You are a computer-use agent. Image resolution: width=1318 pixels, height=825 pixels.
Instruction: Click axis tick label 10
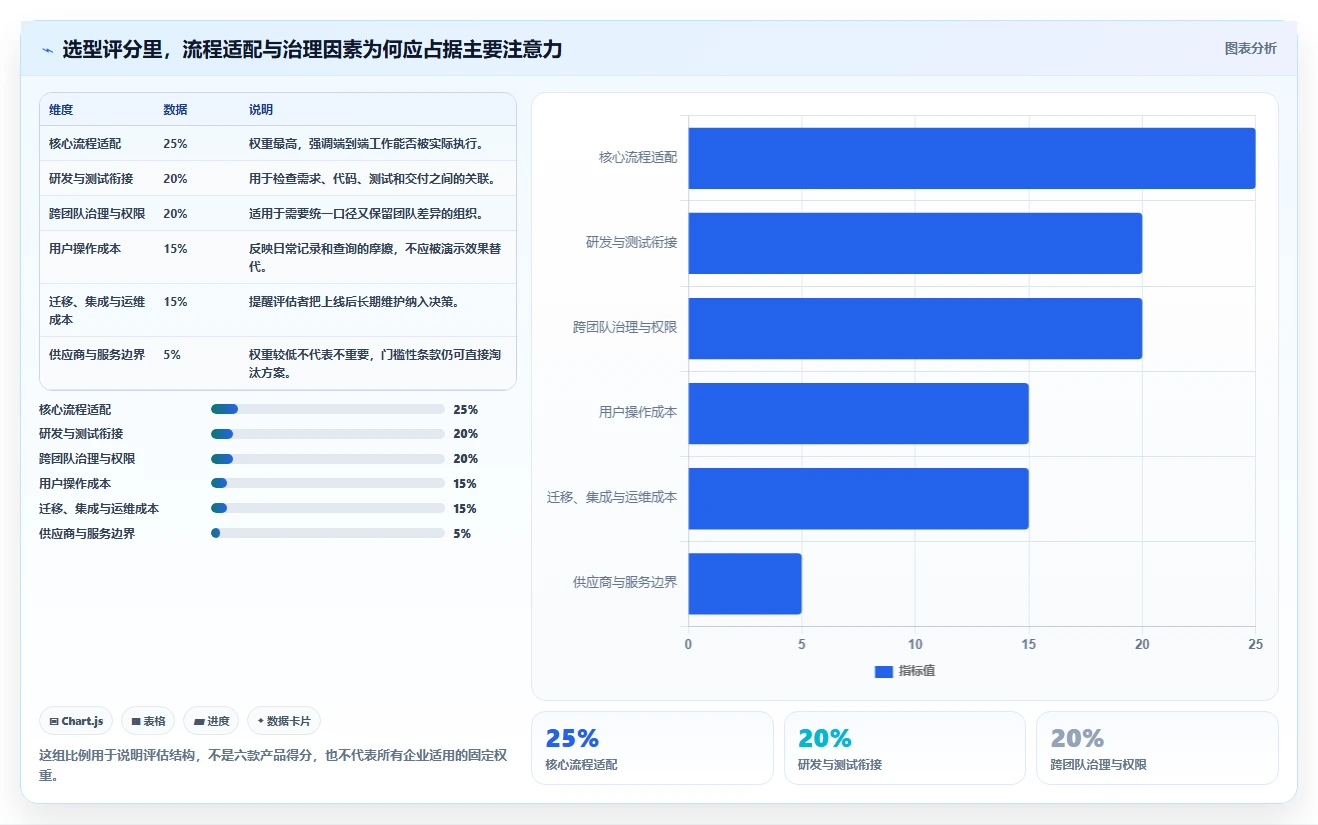(915, 645)
